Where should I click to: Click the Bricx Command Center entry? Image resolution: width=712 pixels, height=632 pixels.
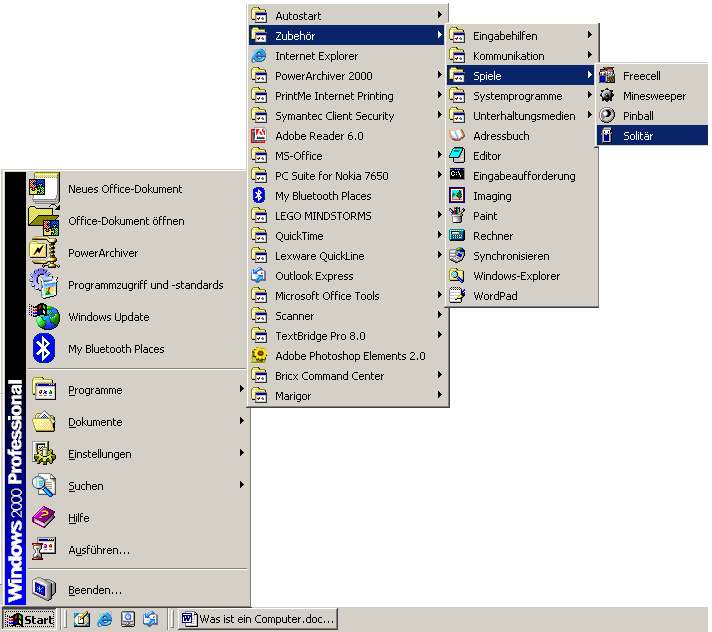pyautogui.click(x=347, y=375)
